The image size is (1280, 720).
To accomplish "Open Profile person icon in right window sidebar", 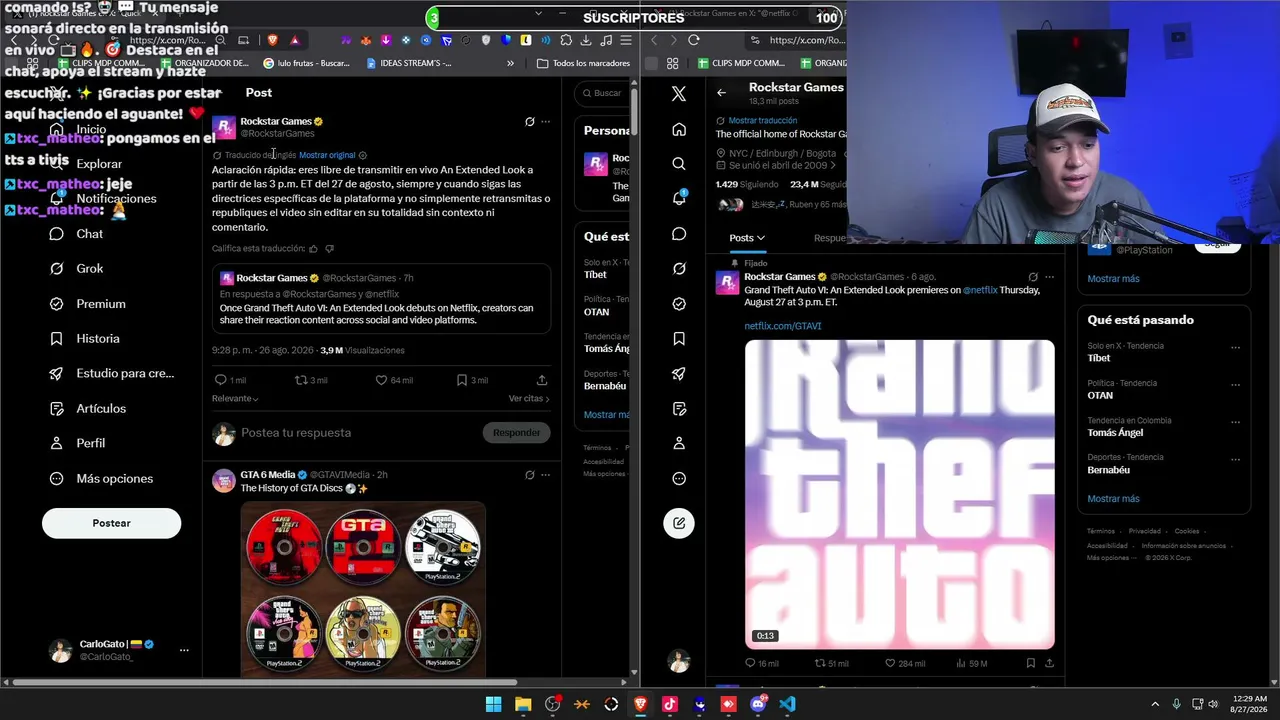I will pos(679,443).
